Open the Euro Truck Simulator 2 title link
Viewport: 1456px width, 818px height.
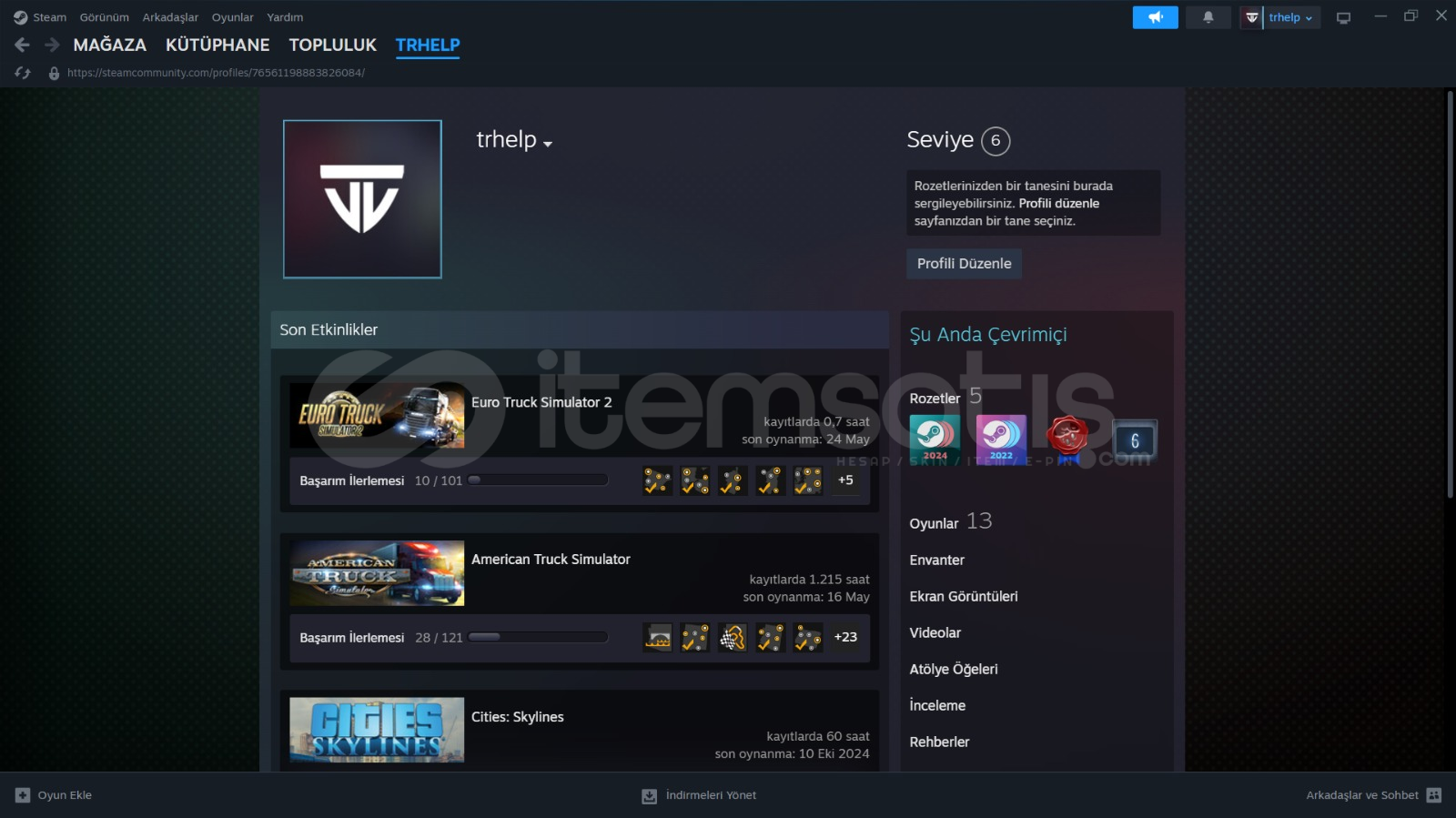pos(541,402)
